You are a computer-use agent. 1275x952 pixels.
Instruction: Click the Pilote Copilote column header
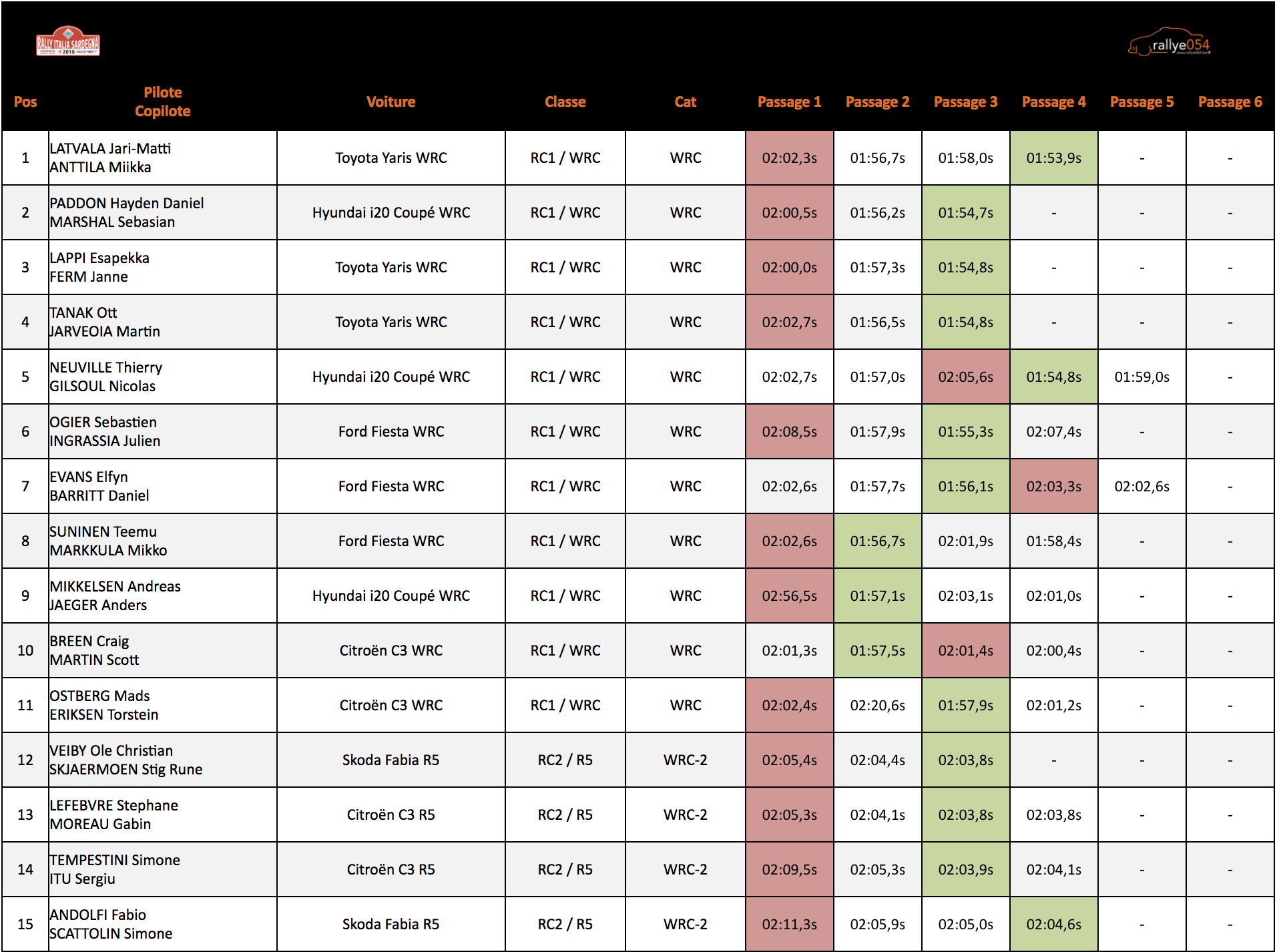(162, 102)
